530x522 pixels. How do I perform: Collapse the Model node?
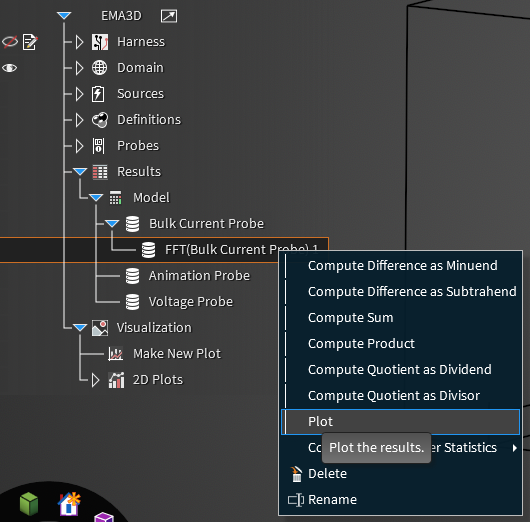pos(96,197)
